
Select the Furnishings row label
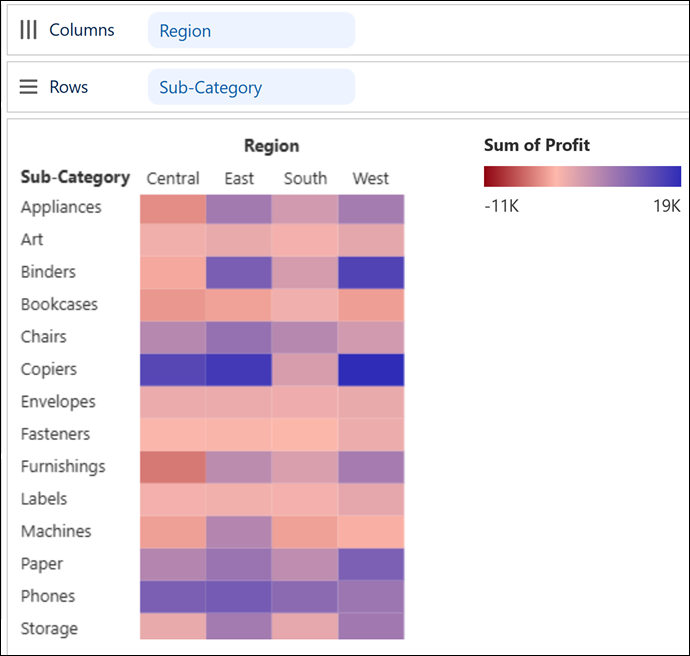63,467
